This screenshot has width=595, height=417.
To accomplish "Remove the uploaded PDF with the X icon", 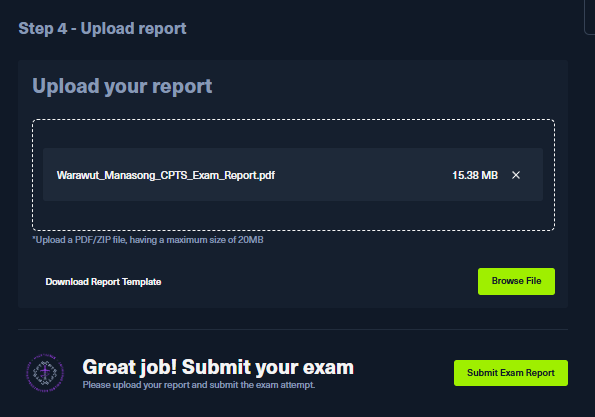I will [x=516, y=175].
